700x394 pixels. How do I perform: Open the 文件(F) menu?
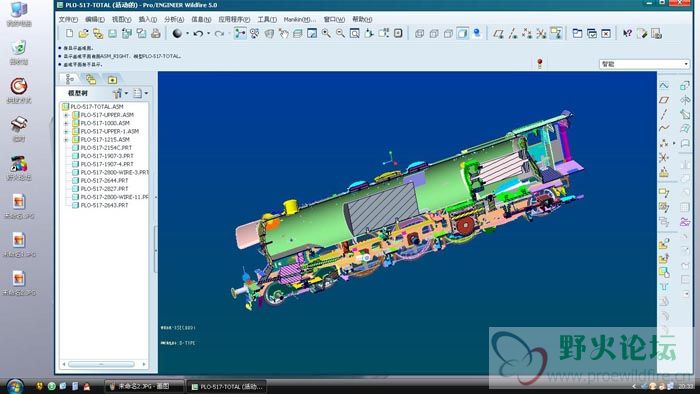[68, 19]
